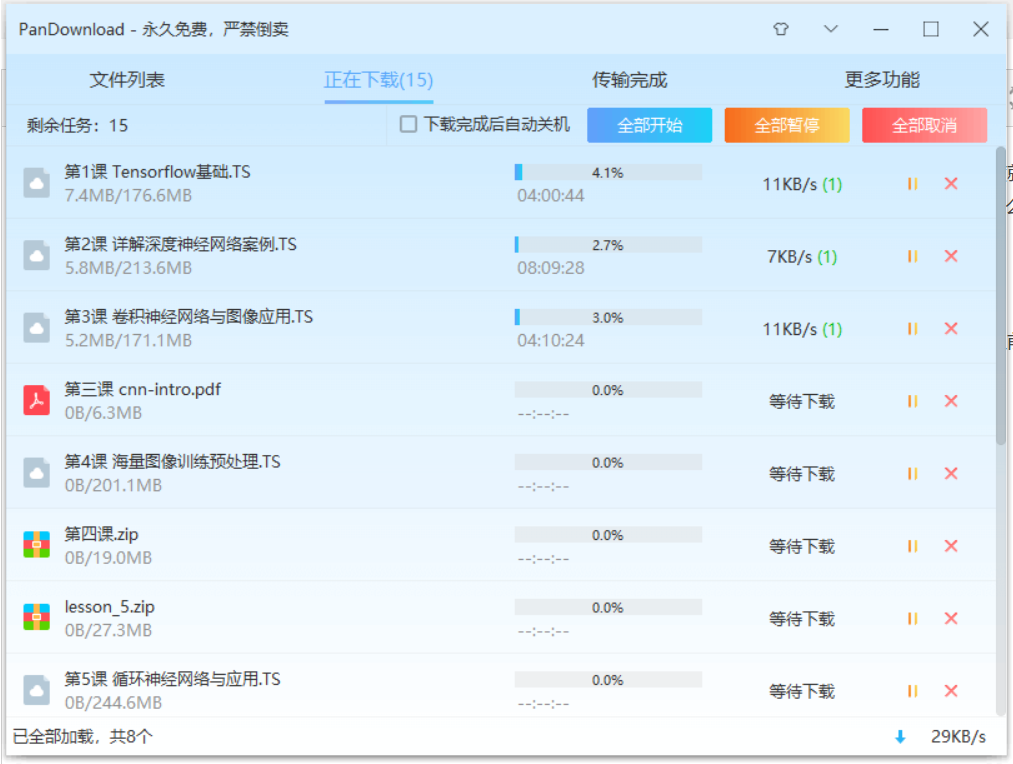Click the remaining time 04:10:24
1013x764 pixels.
pyautogui.click(x=550, y=340)
